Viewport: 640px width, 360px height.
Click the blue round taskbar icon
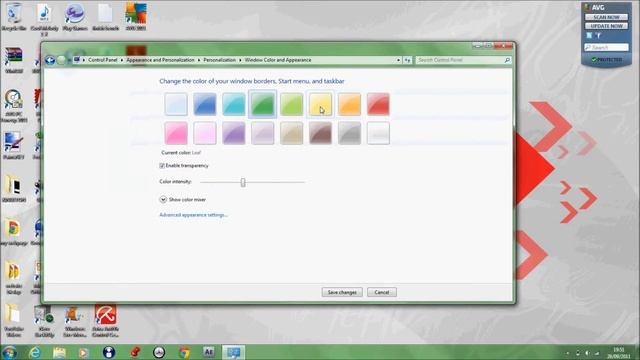point(109,352)
